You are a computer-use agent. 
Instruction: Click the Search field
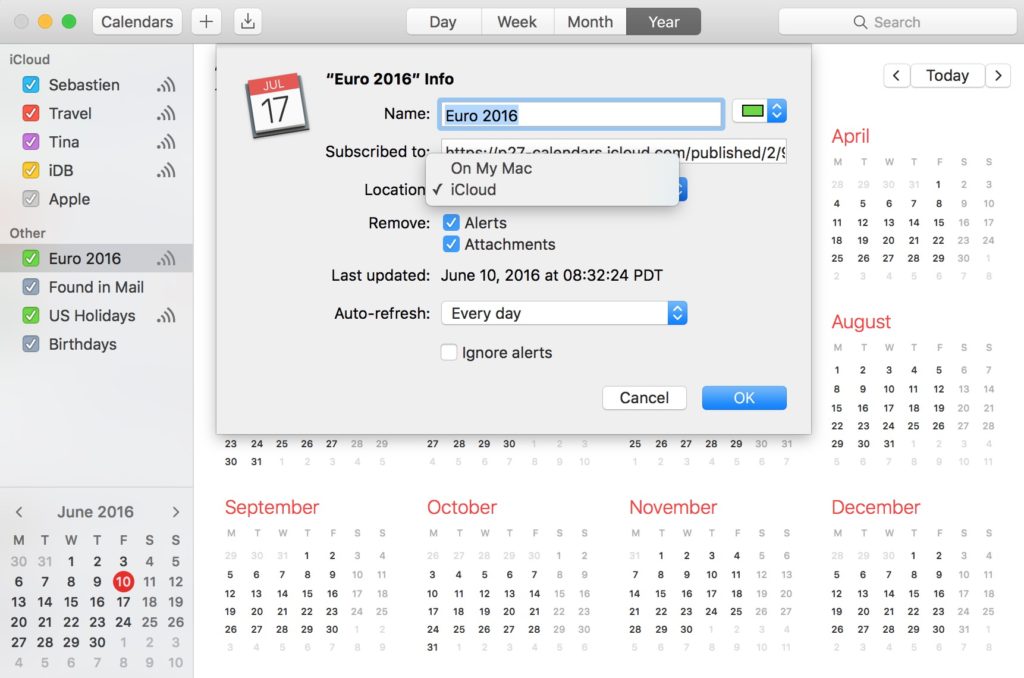(897, 22)
